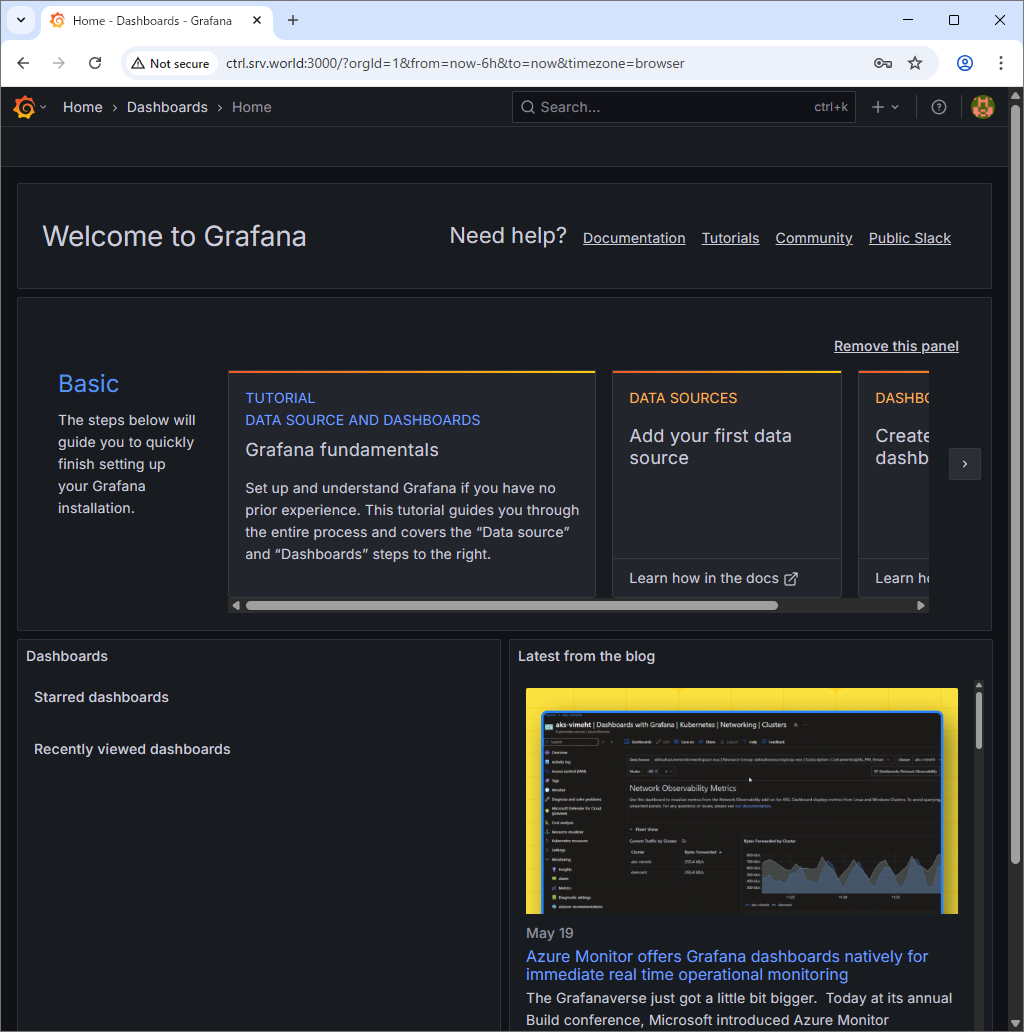
Task: Click the Not secure site indicator
Action: point(171,63)
